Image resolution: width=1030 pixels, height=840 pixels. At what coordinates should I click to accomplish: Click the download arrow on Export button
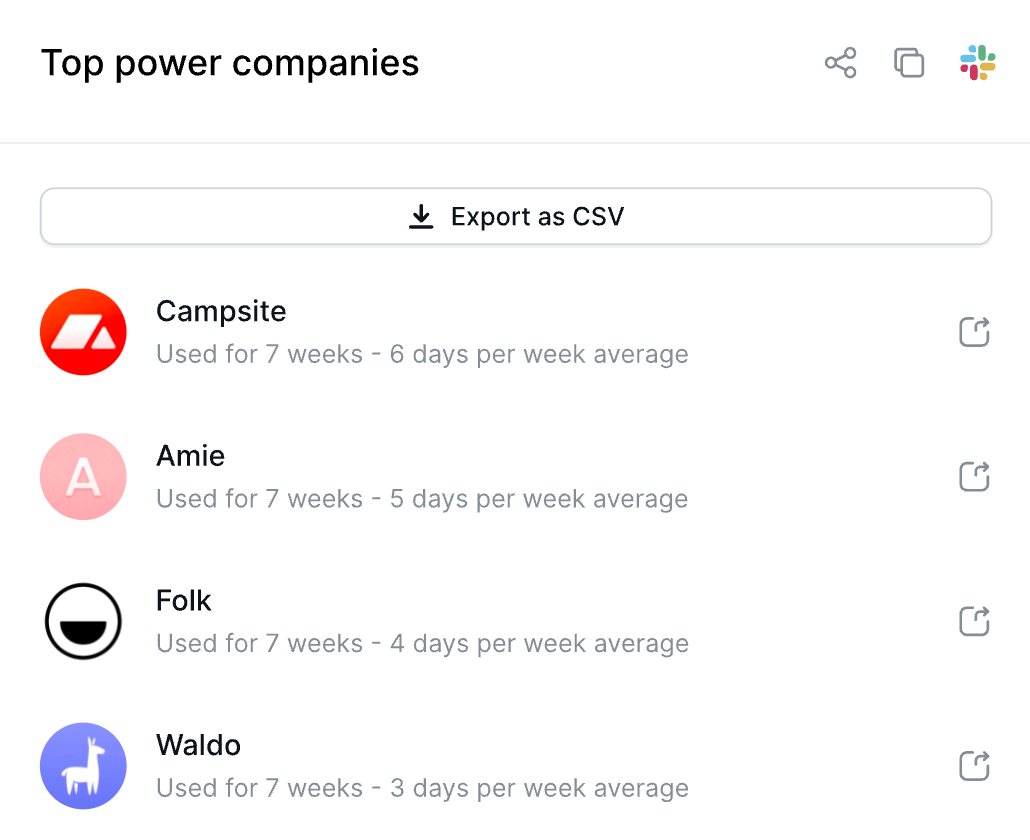(420, 216)
